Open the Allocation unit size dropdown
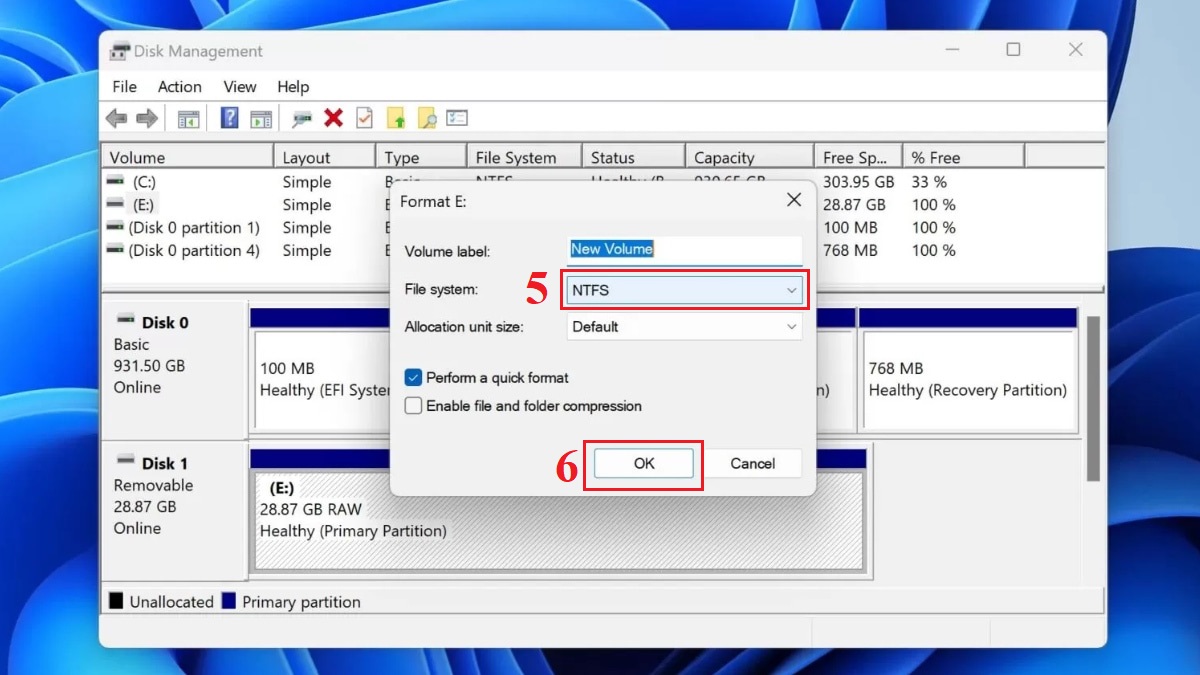The height and width of the screenshot is (675, 1200). point(684,327)
